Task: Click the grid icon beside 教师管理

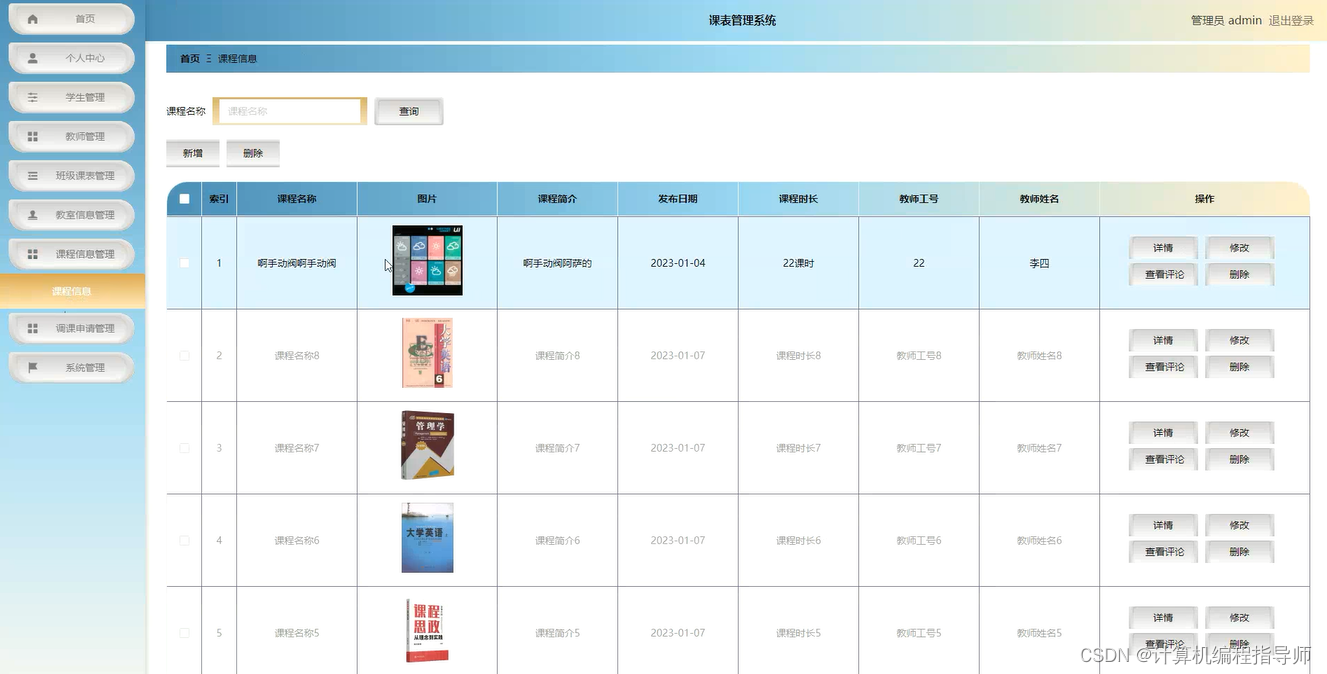Action: pyautogui.click(x=33, y=136)
